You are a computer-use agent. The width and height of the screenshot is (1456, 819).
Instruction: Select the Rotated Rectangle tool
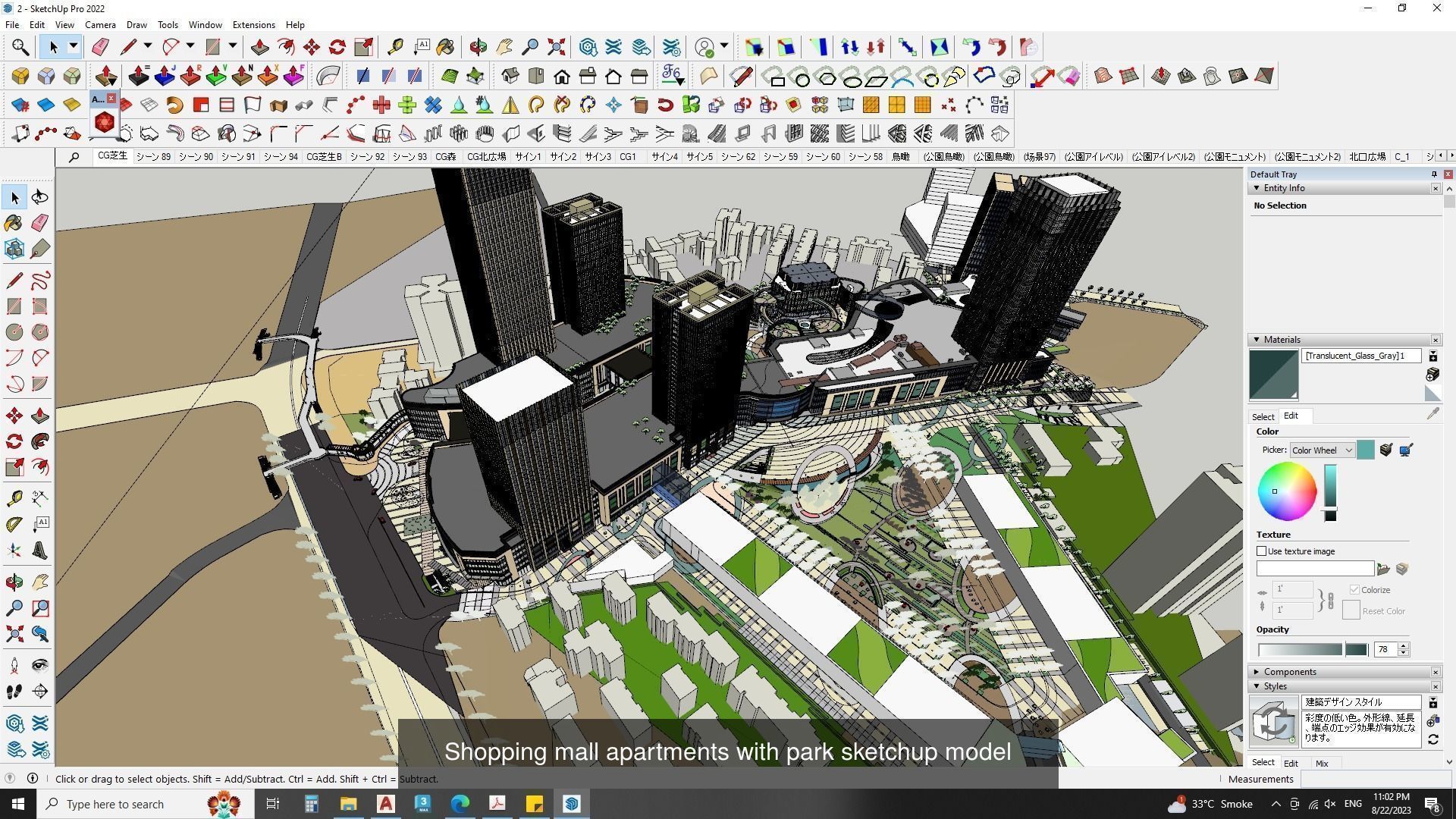(x=40, y=306)
